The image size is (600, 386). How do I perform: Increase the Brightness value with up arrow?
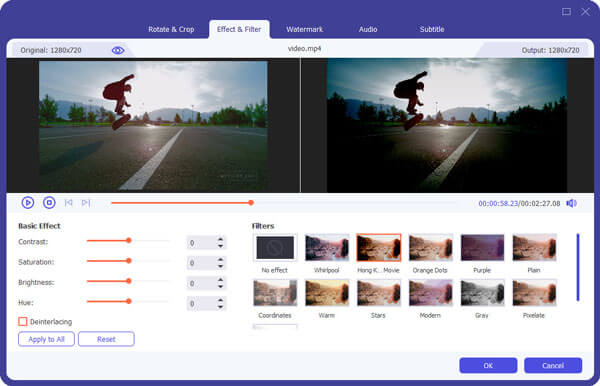pyautogui.click(x=220, y=280)
